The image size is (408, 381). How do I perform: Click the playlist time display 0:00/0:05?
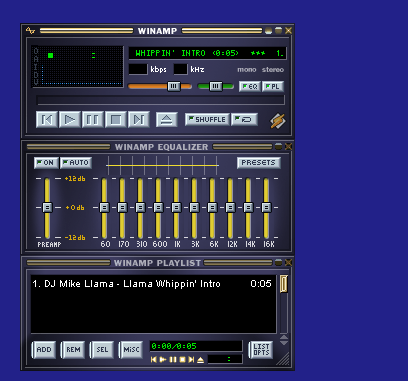[174, 346]
